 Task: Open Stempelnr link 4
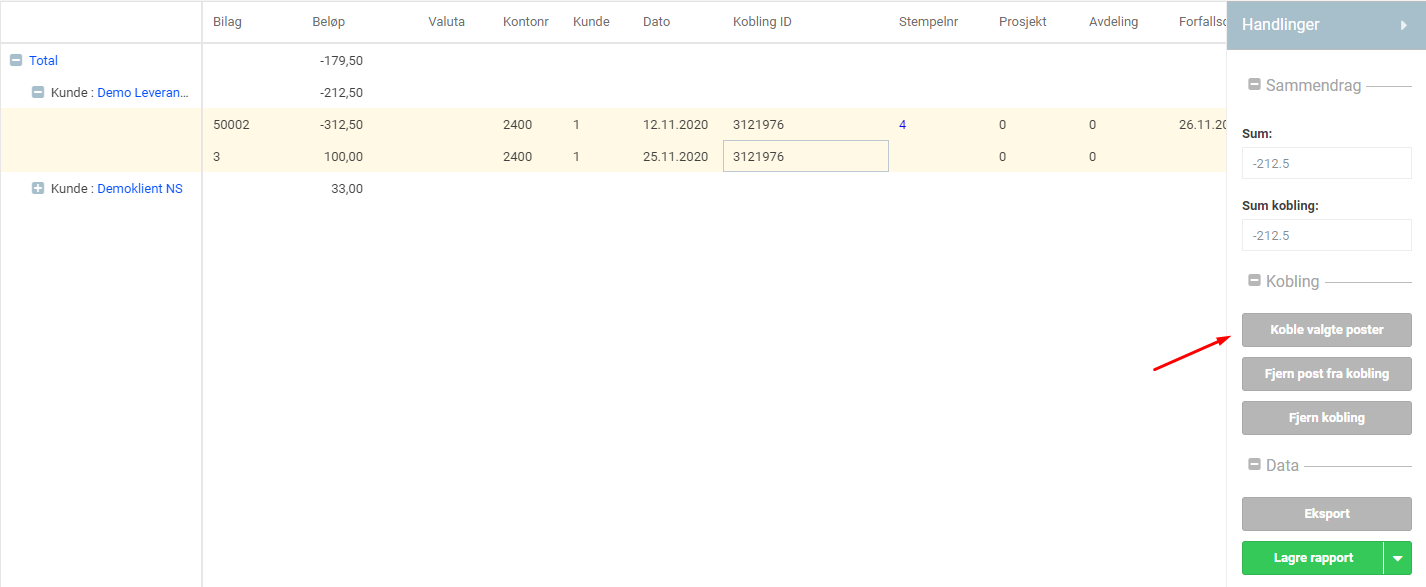click(x=902, y=125)
